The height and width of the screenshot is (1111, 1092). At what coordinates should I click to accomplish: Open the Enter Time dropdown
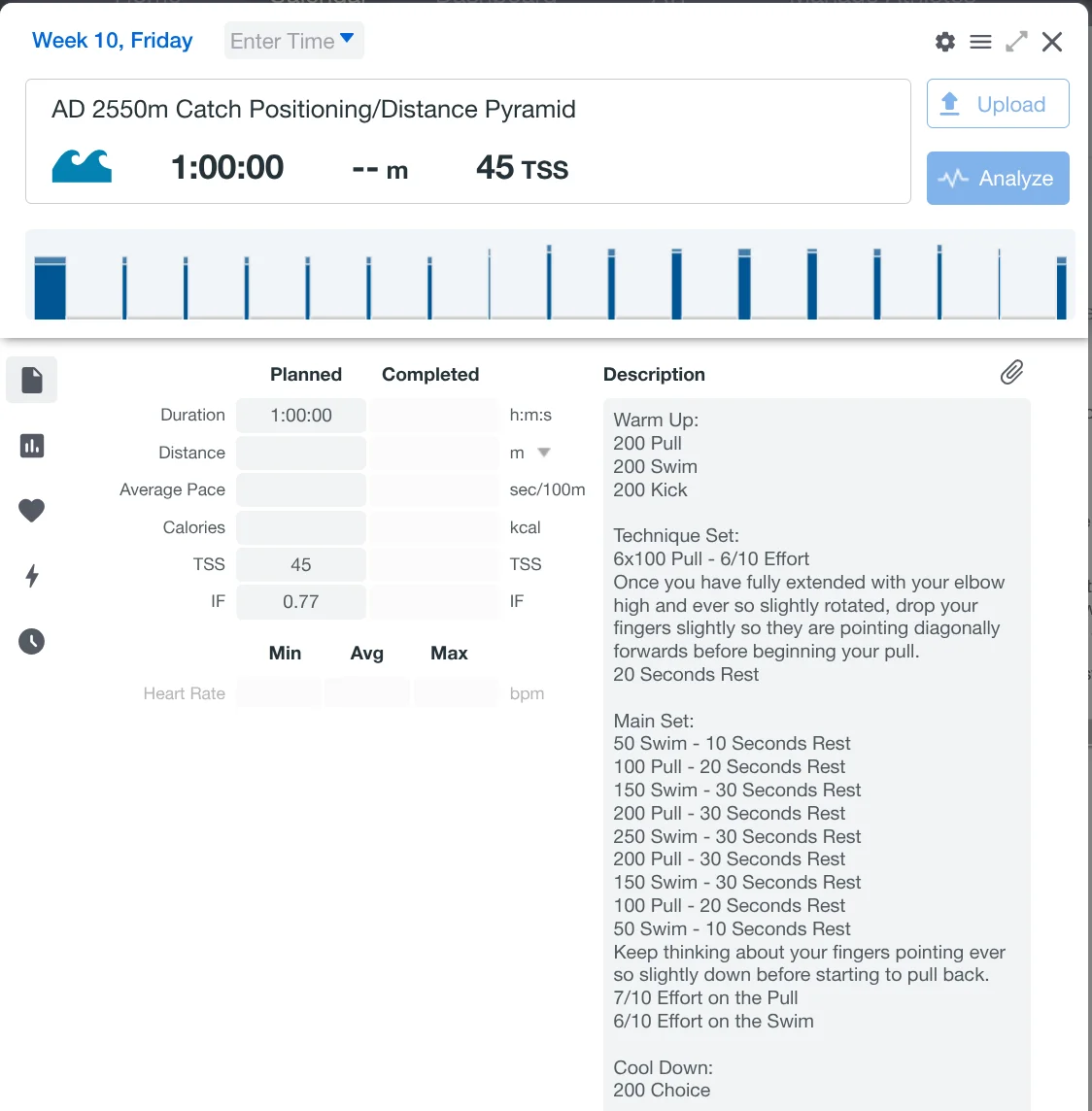[x=293, y=41]
